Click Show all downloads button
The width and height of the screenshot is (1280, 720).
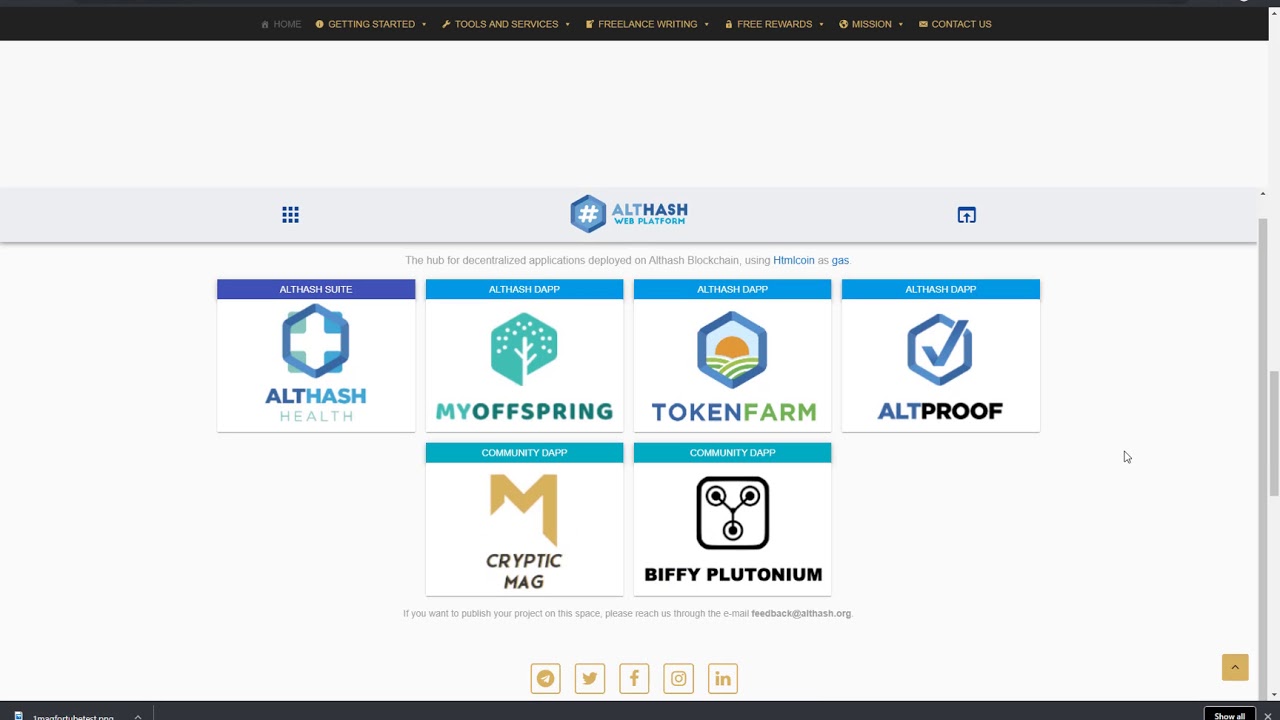point(1229,716)
